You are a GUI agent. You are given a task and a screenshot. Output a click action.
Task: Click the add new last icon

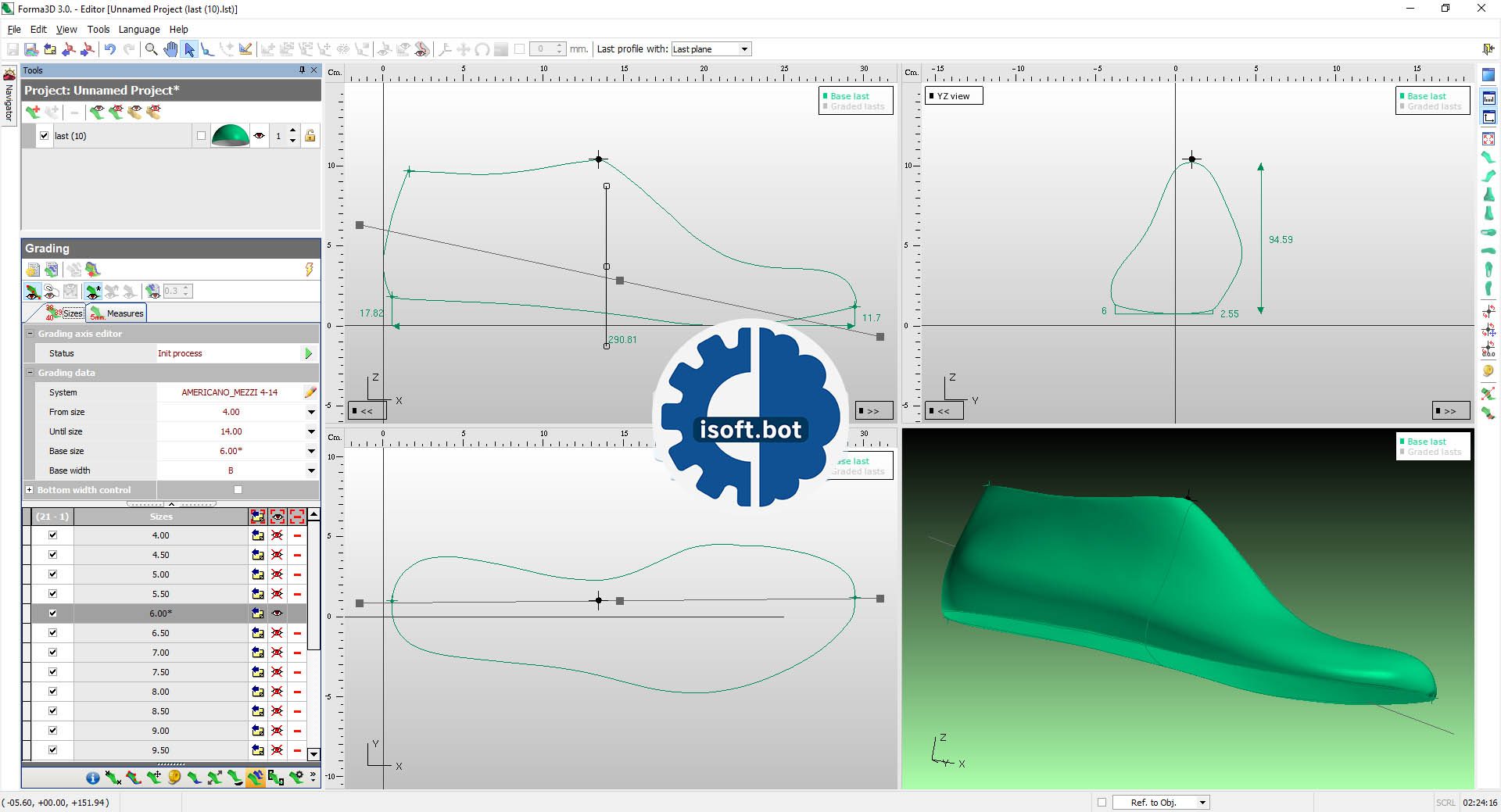[x=33, y=113]
